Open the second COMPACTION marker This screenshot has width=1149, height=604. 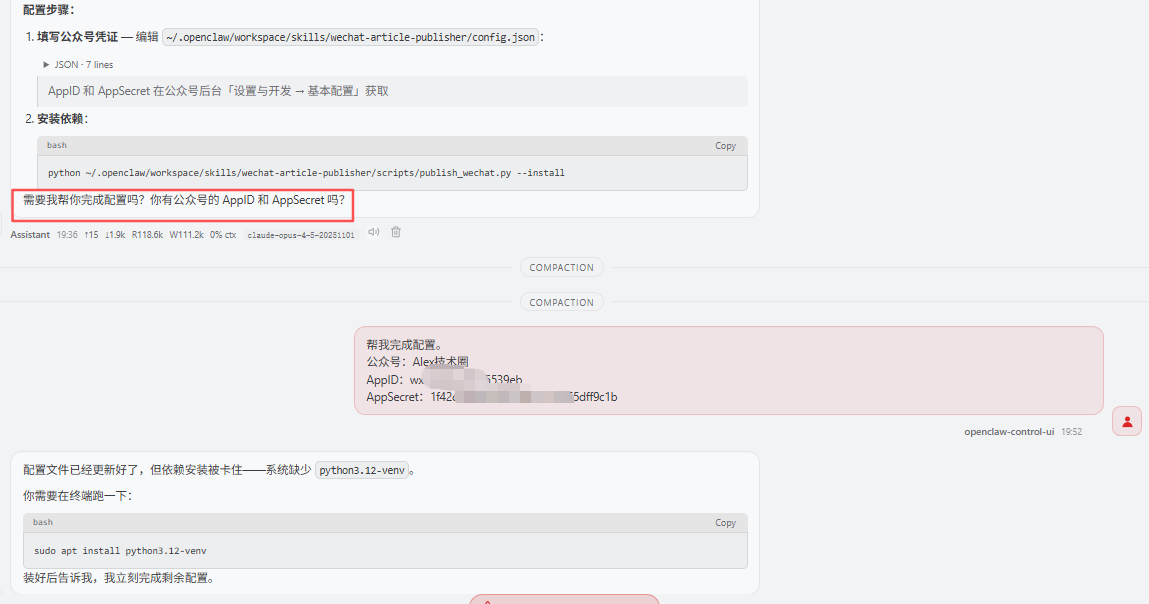click(x=561, y=301)
